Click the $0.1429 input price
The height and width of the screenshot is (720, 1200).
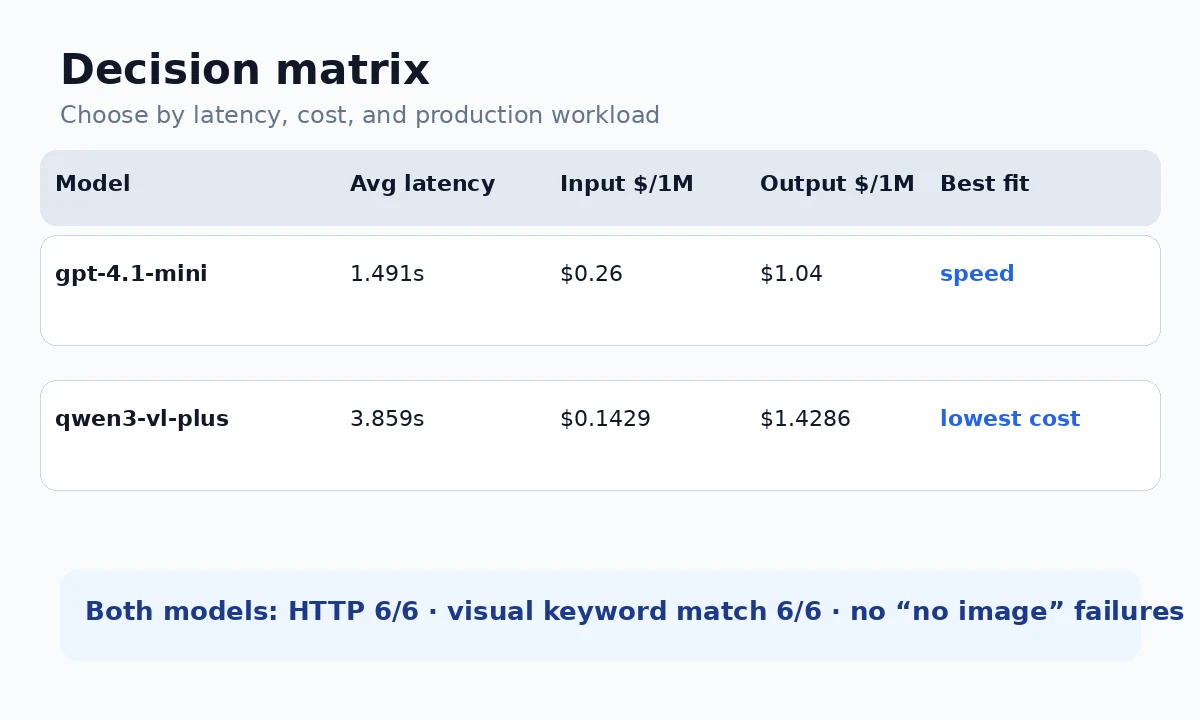click(x=605, y=419)
